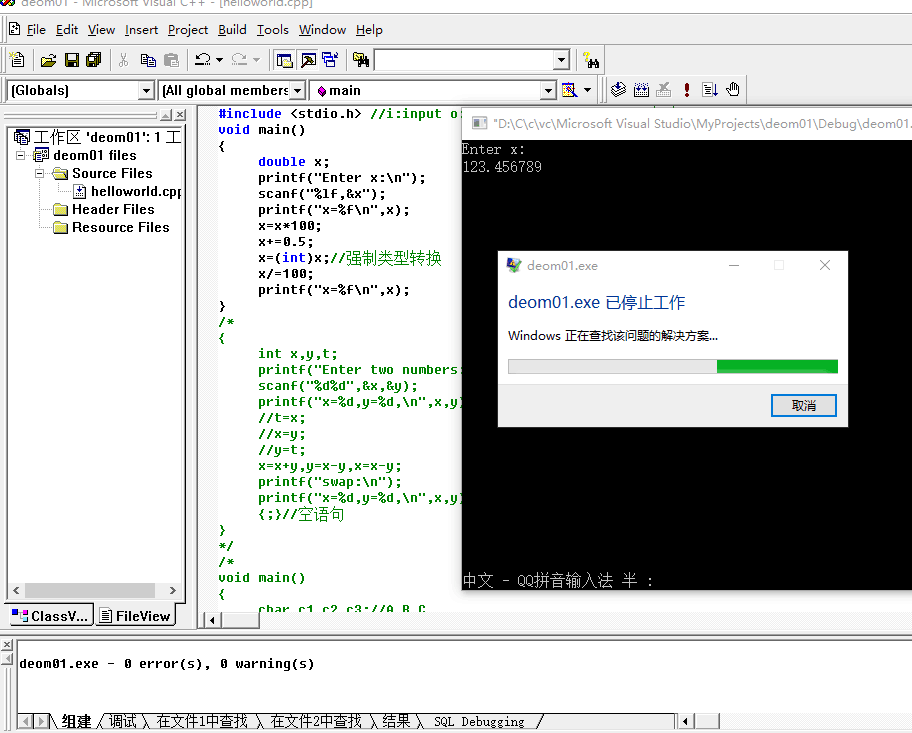Open the WizardBar actions dropdown arrow
This screenshot has height=733, width=912.
click(587, 90)
